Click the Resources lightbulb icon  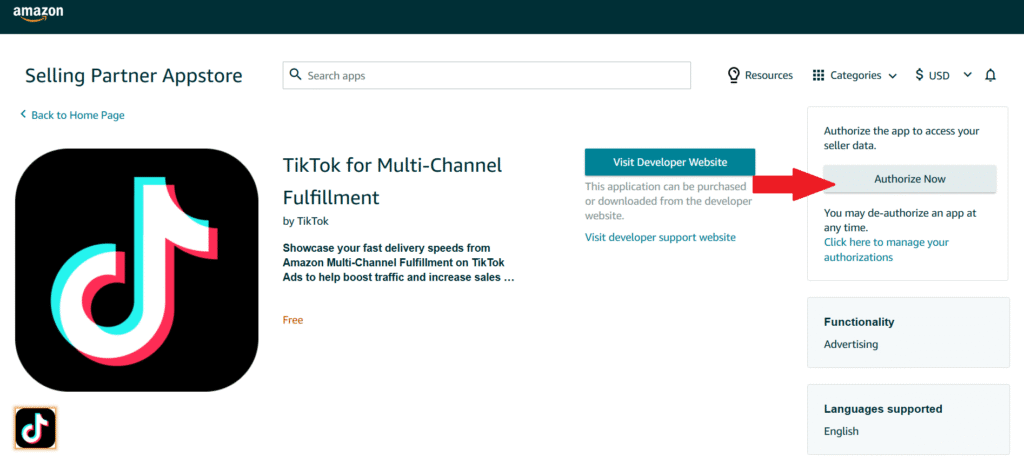tap(734, 75)
